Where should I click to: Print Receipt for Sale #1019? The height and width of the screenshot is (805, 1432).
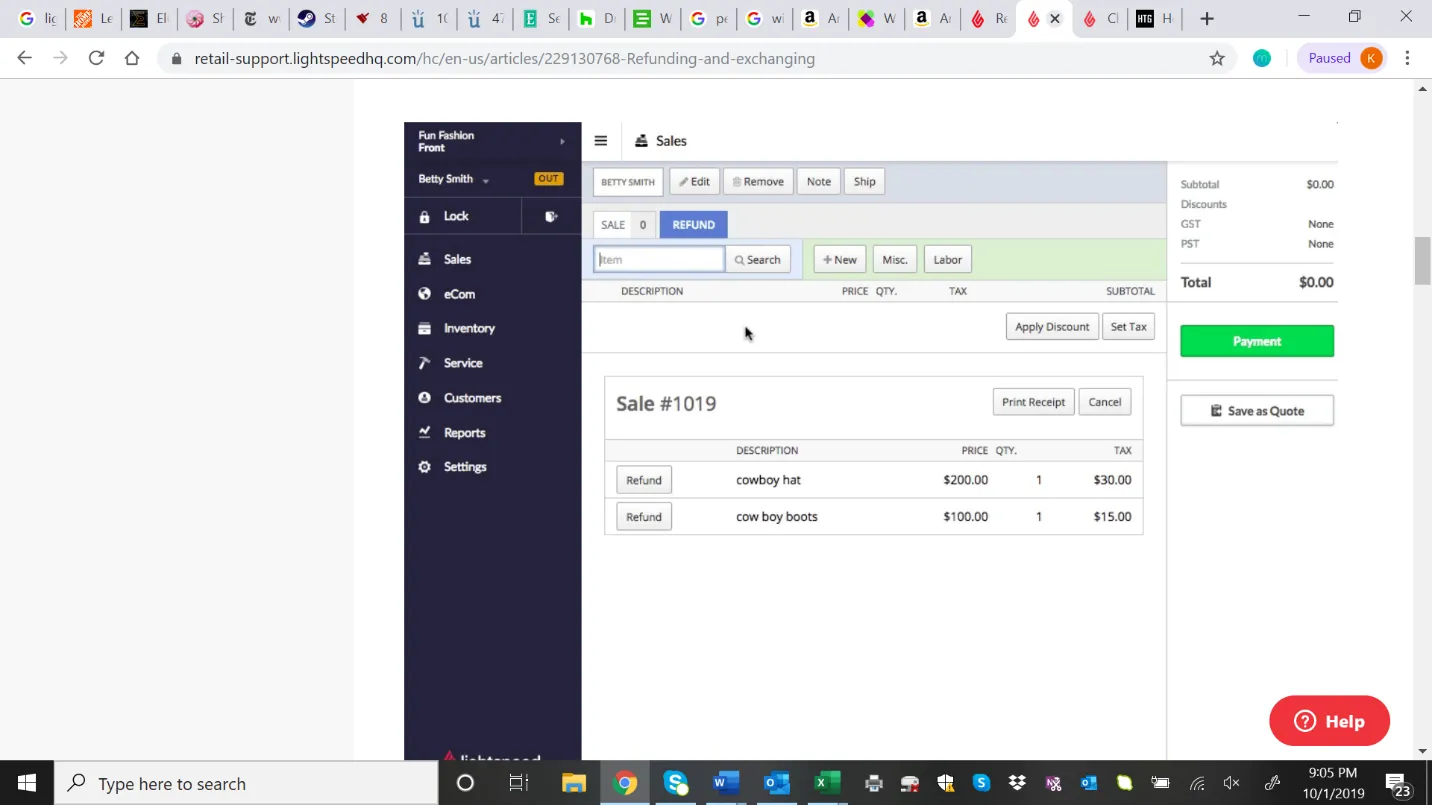tap(1033, 402)
